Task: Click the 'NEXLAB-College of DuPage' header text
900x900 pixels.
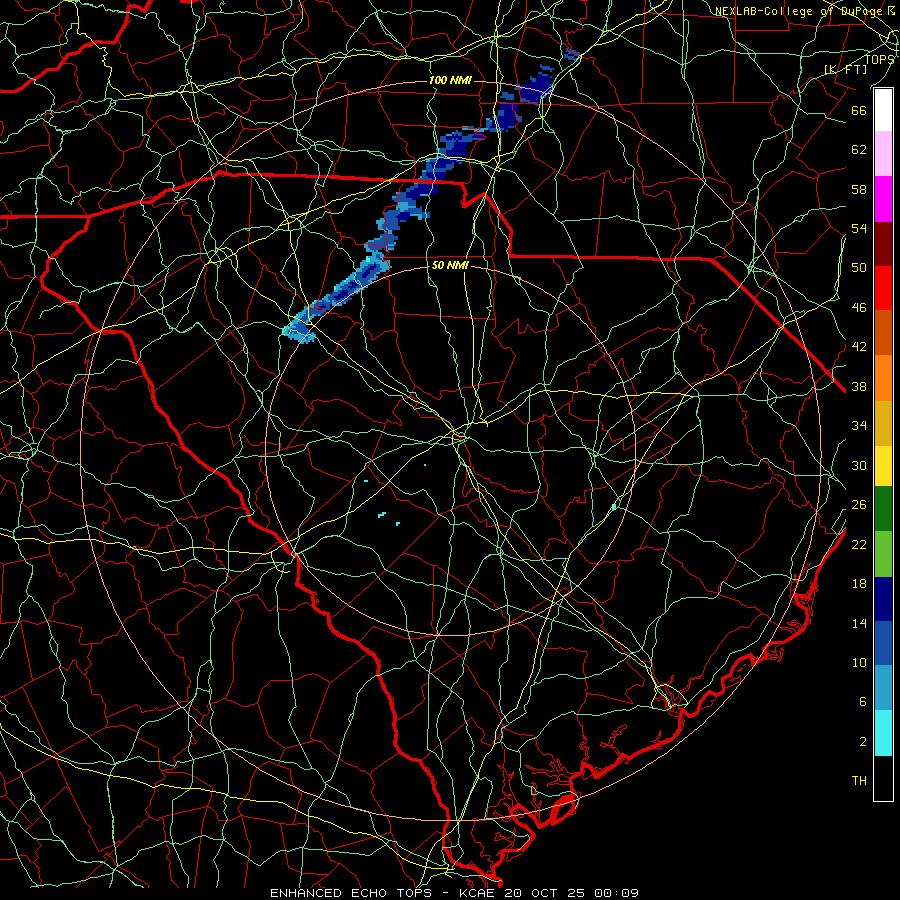Action: click(800, 11)
